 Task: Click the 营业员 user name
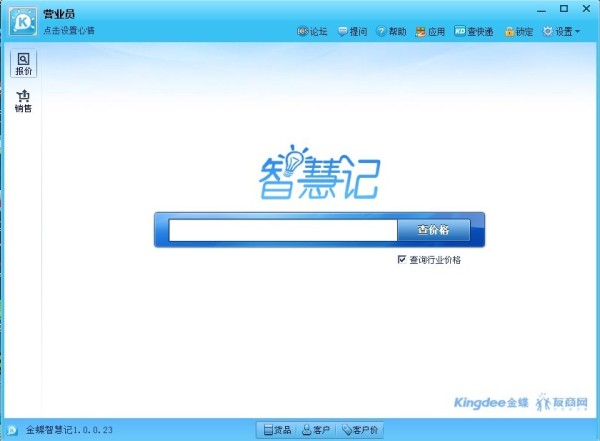tap(59, 14)
